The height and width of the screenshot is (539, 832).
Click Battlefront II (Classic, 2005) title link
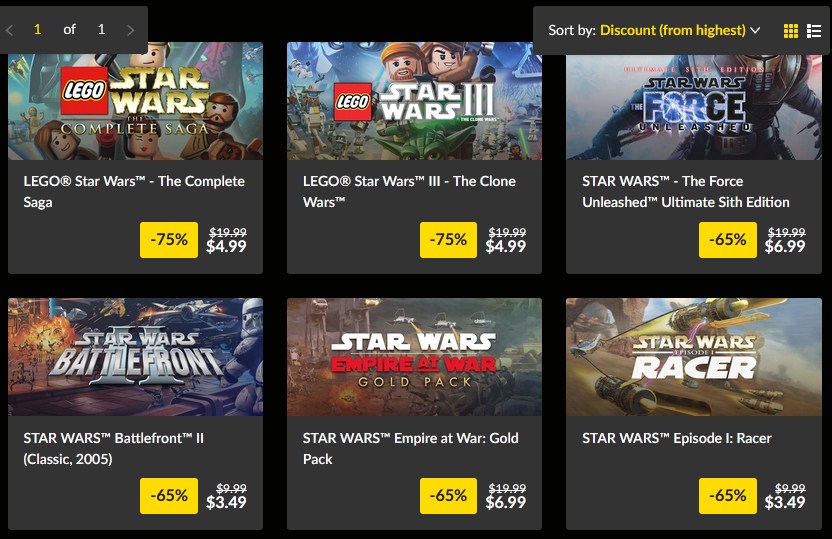click(x=114, y=448)
